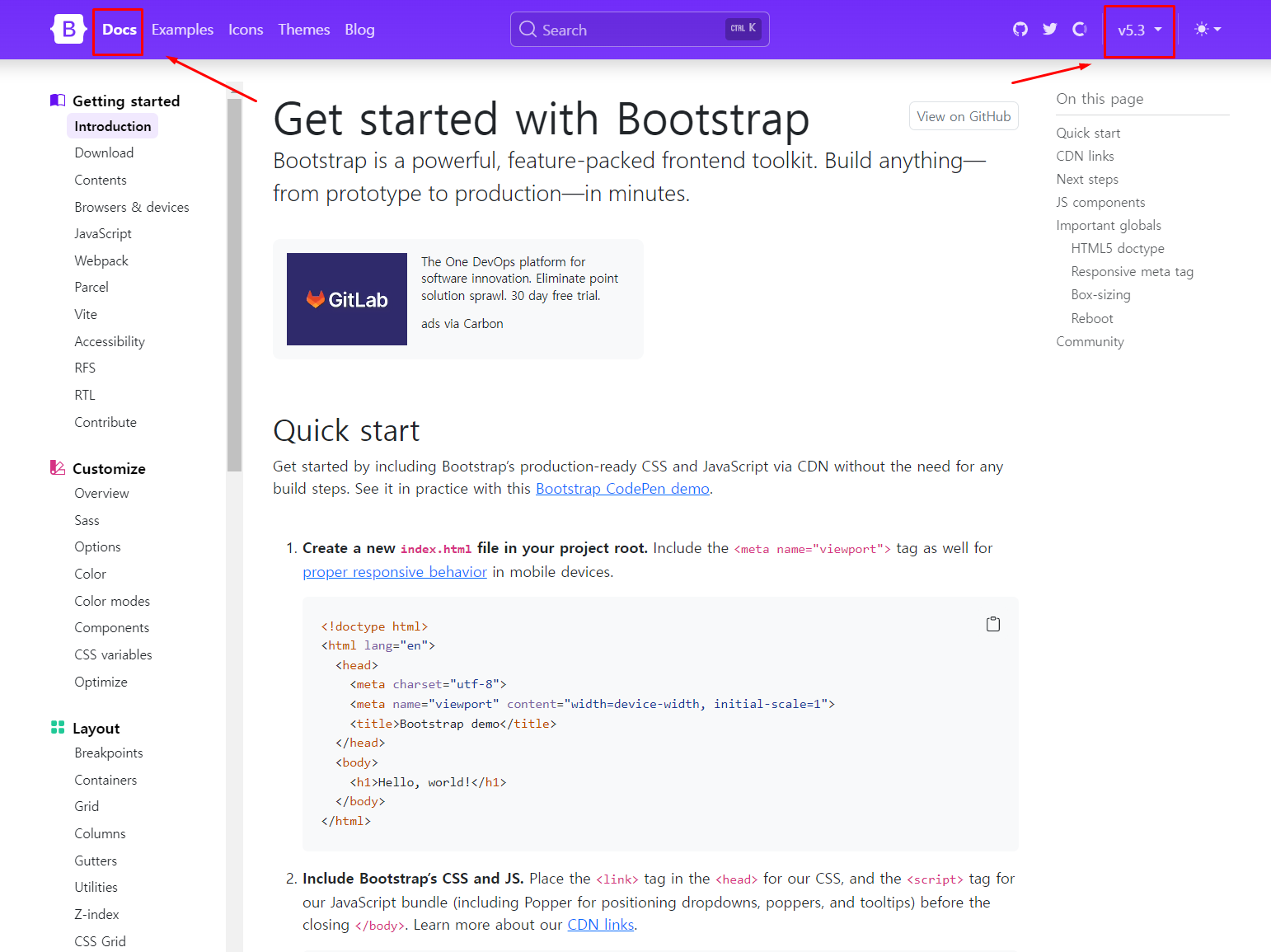Open the Docs nav item
Screen dimensions: 1271x952
point(120,30)
